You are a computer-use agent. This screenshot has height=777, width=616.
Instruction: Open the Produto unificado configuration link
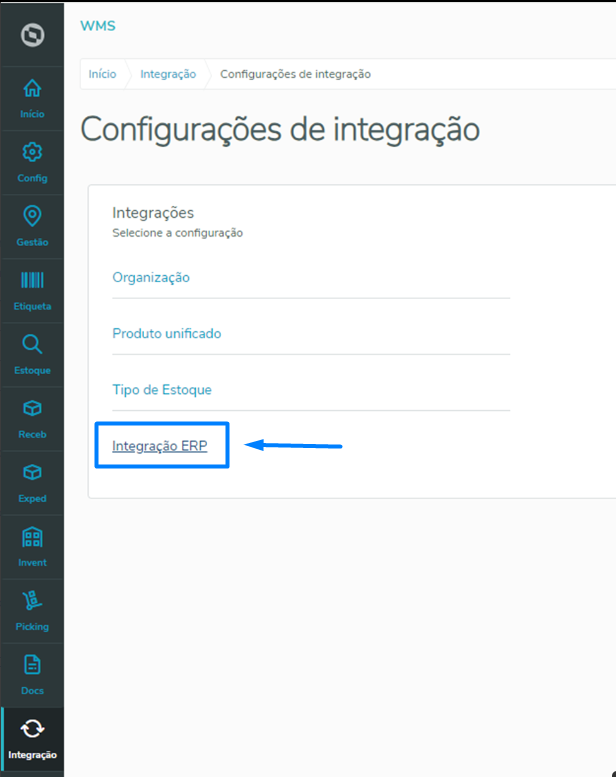(x=167, y=333)
